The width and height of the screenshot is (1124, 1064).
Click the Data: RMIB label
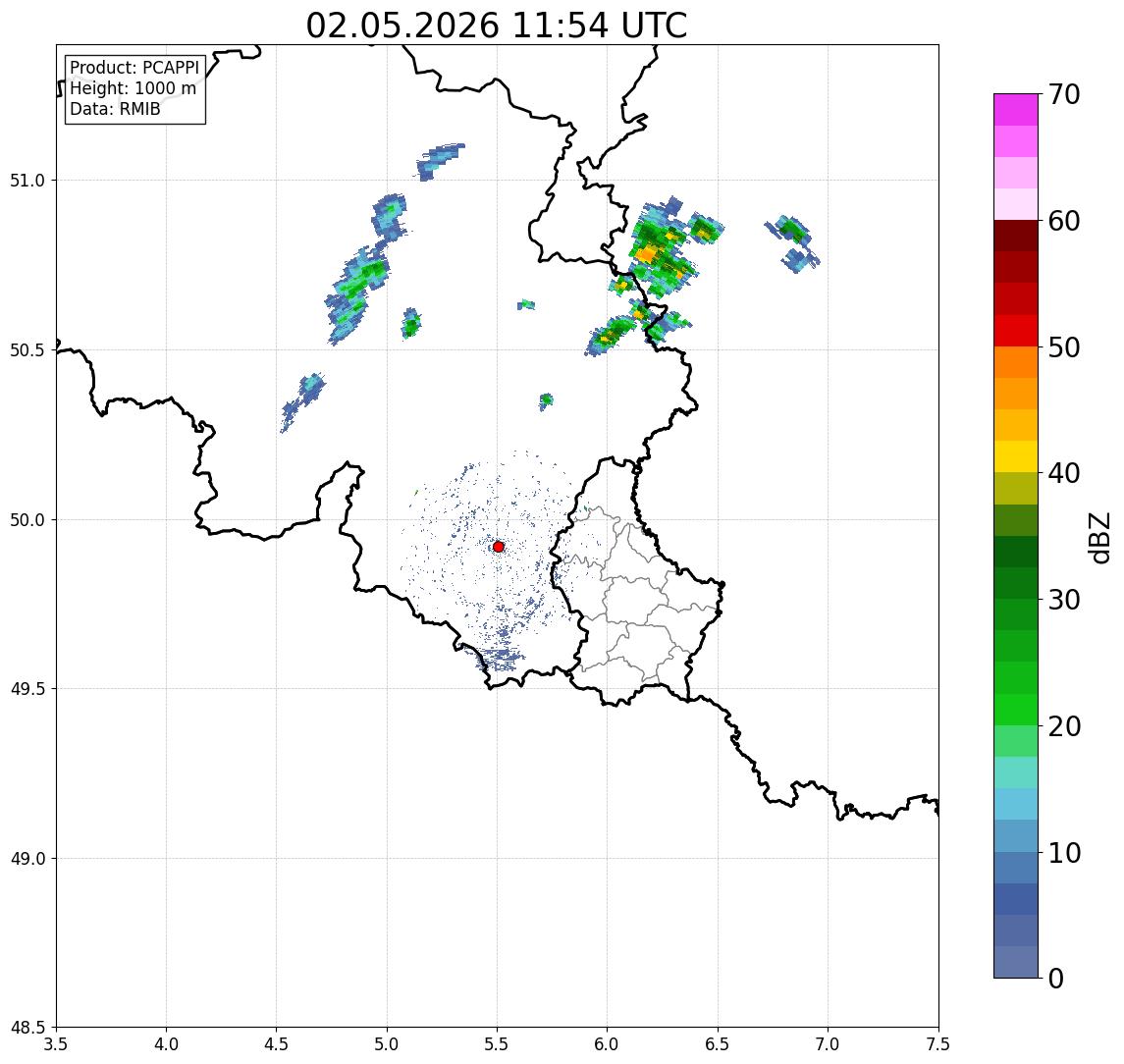coord(115,109)
